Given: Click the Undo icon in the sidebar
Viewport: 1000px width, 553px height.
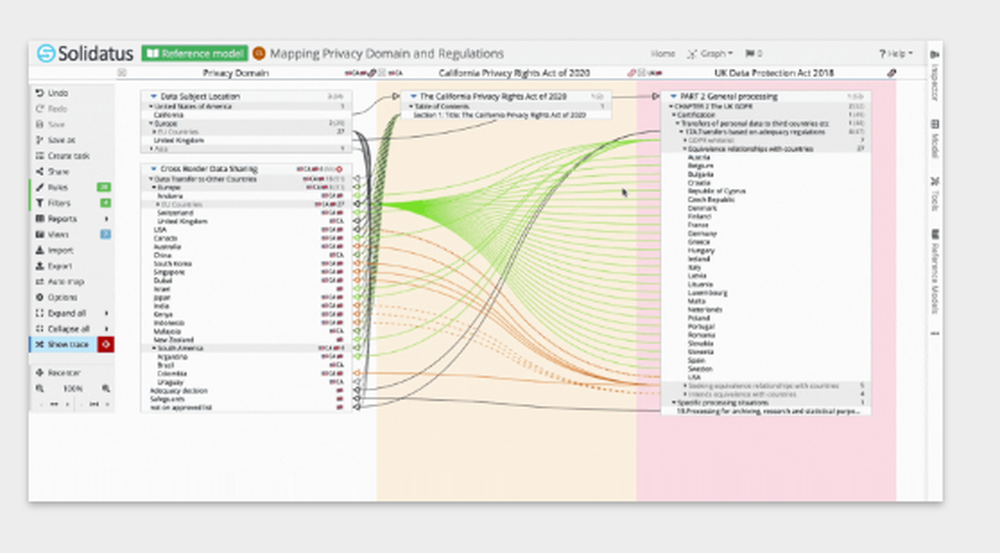Looking at the screenshot, I should click(x=40, y=93).
